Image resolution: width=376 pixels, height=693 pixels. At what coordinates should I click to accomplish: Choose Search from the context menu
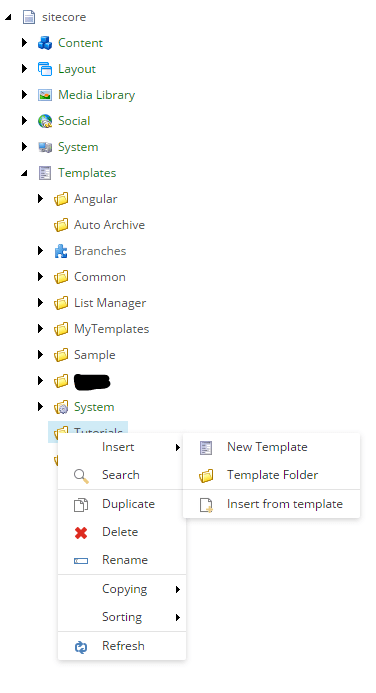click(121, 475)
